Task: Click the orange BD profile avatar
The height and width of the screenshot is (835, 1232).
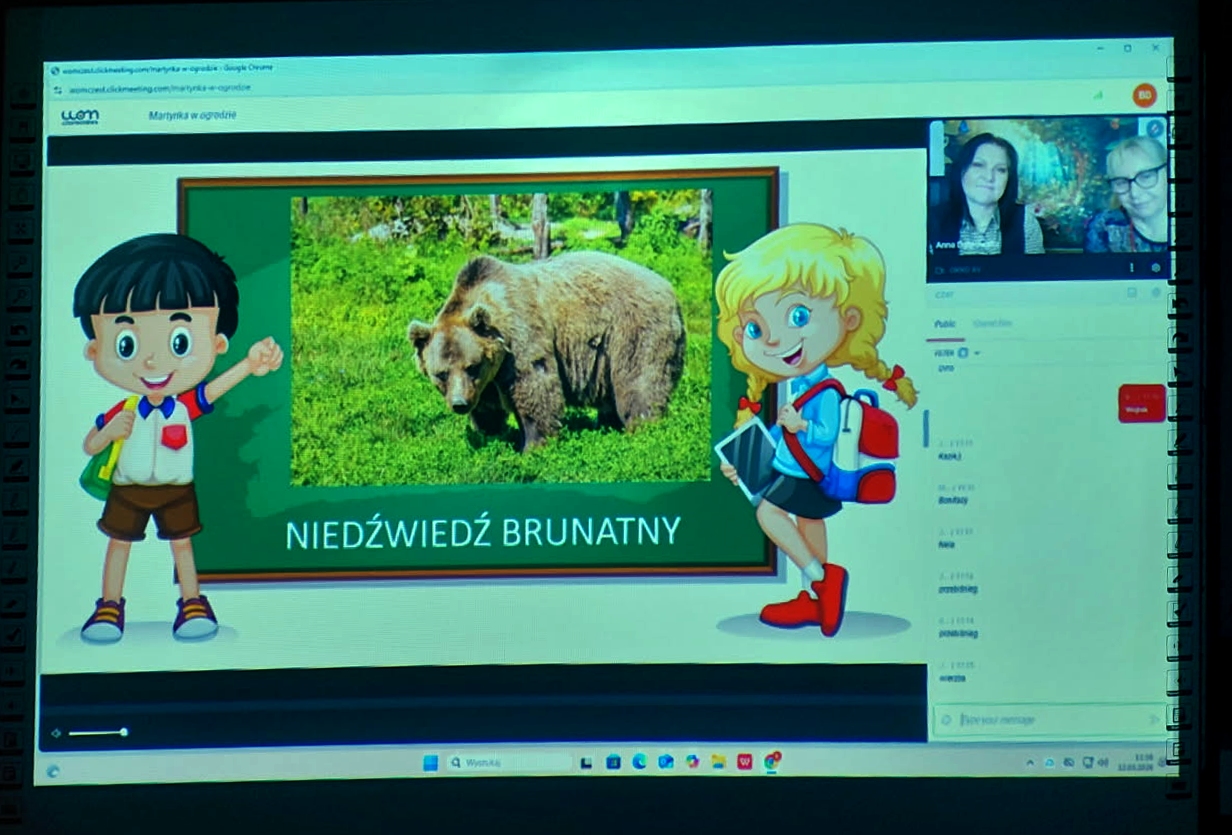Action: (x=1144, y=96)
